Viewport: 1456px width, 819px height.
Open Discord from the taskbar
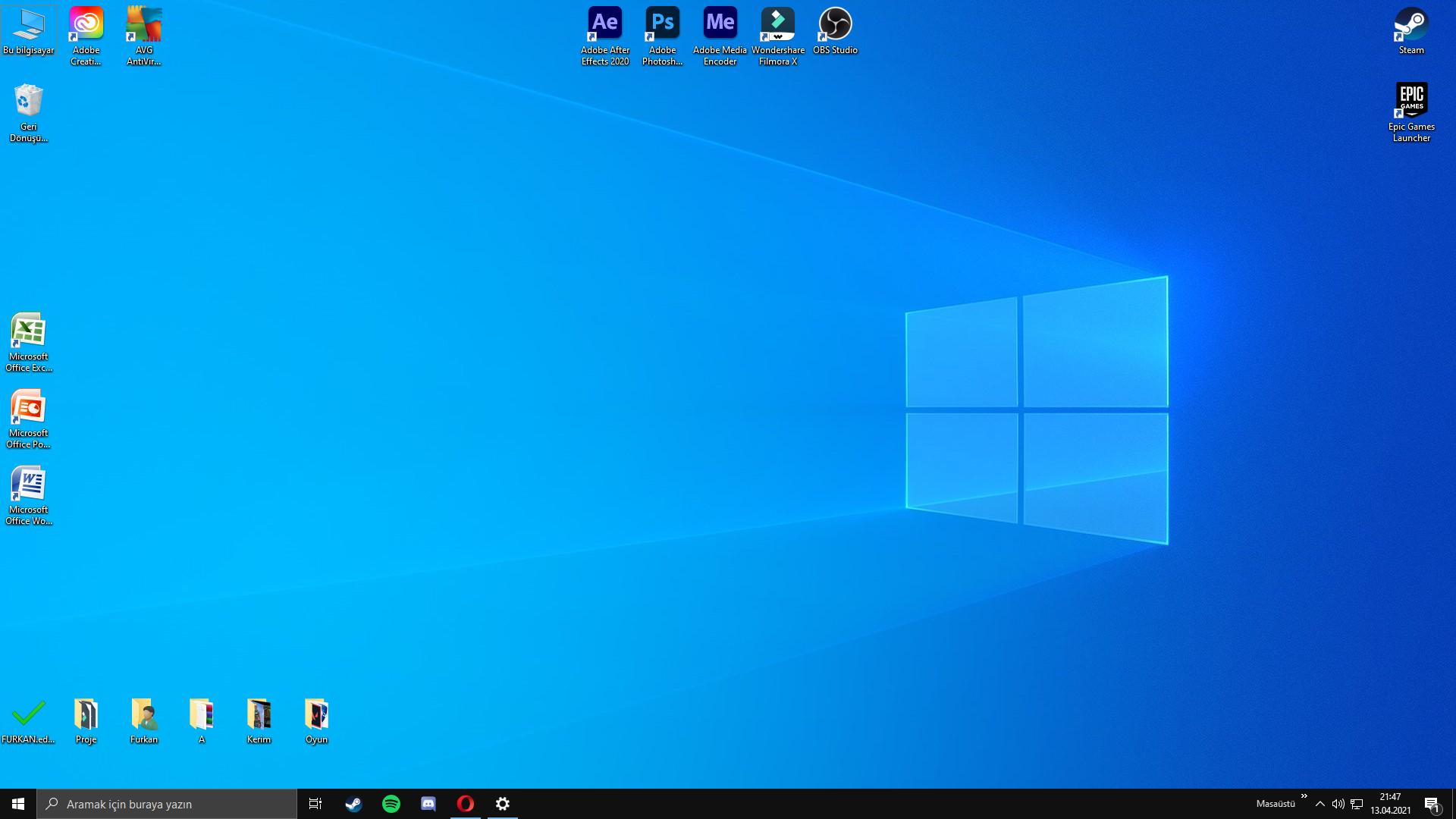(428, 804)
